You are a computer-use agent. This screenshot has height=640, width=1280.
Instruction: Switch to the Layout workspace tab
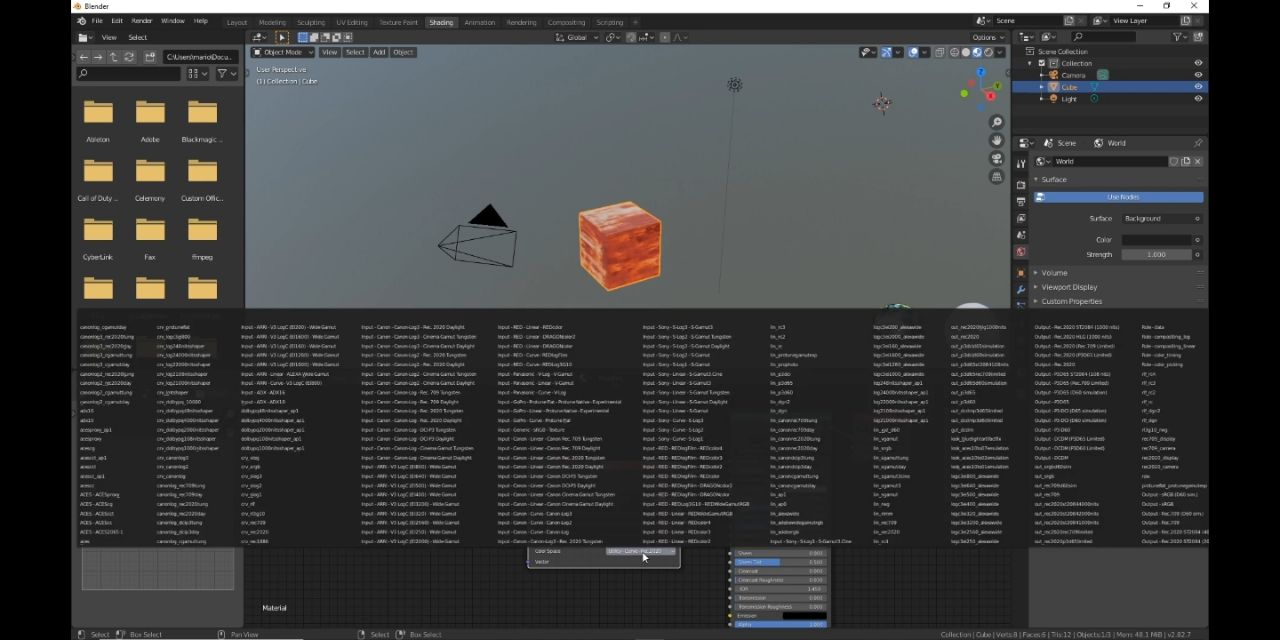[237, 22]
